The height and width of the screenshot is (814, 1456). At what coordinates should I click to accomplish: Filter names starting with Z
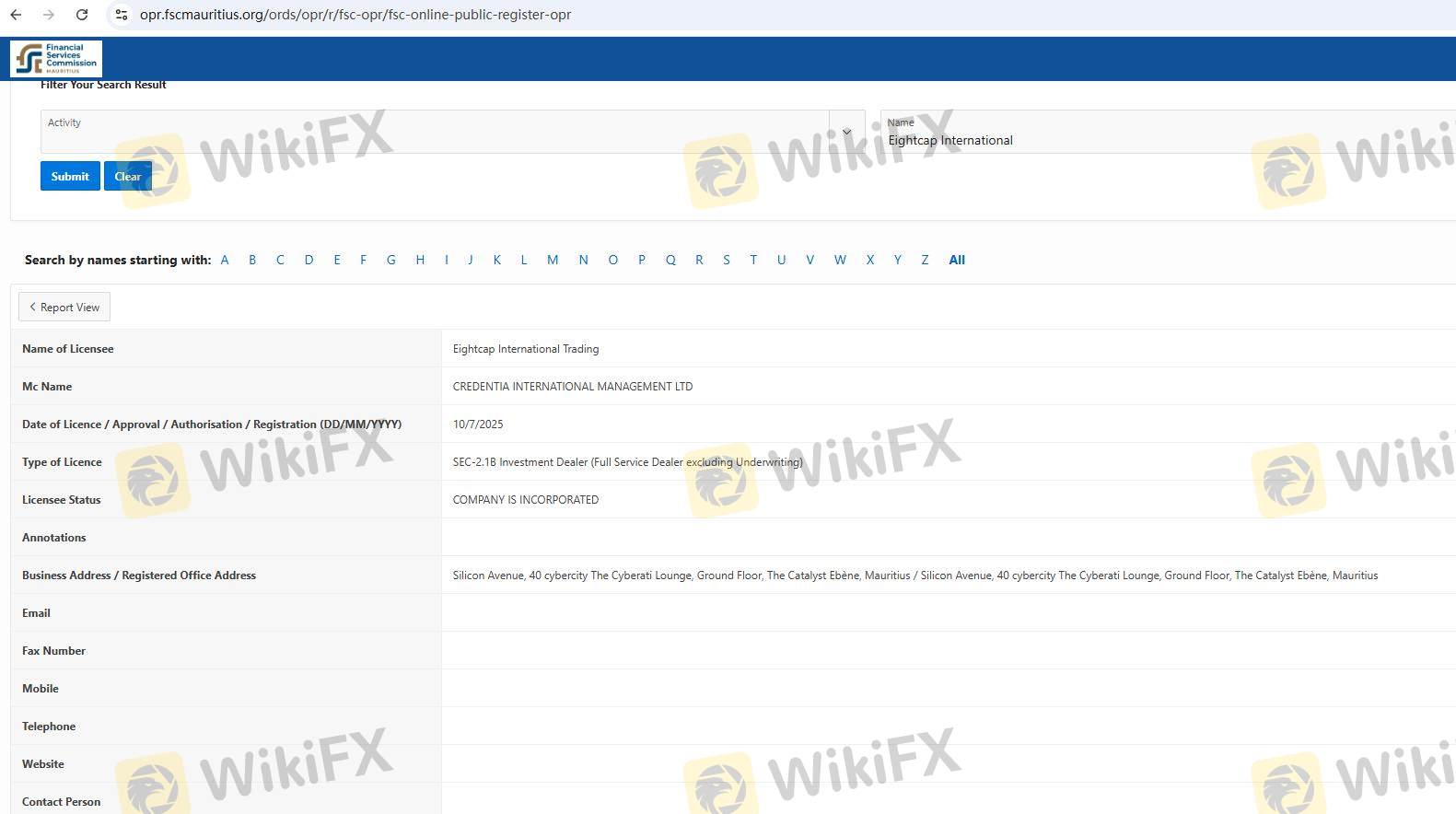(925, 260)
